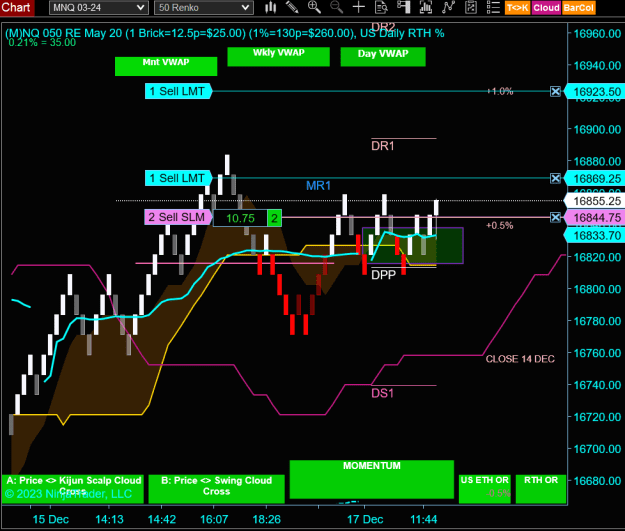Open the properties list icon
Viewport: 625px width, 531px height.
493,7
